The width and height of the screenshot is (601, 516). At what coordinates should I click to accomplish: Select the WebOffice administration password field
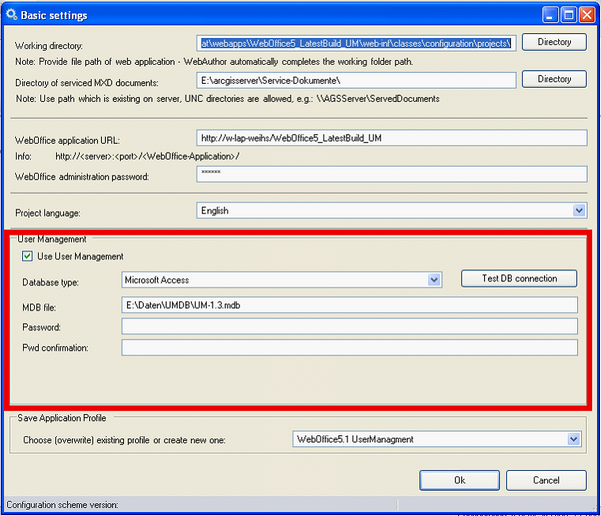392,174
